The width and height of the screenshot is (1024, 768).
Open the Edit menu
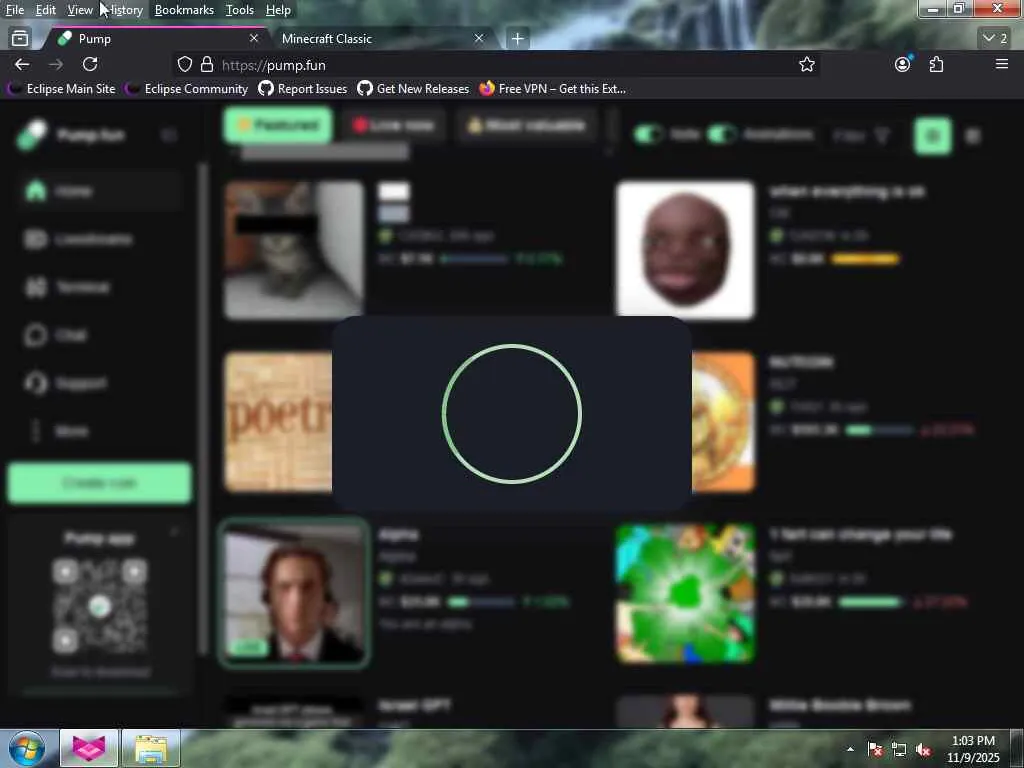45,10
